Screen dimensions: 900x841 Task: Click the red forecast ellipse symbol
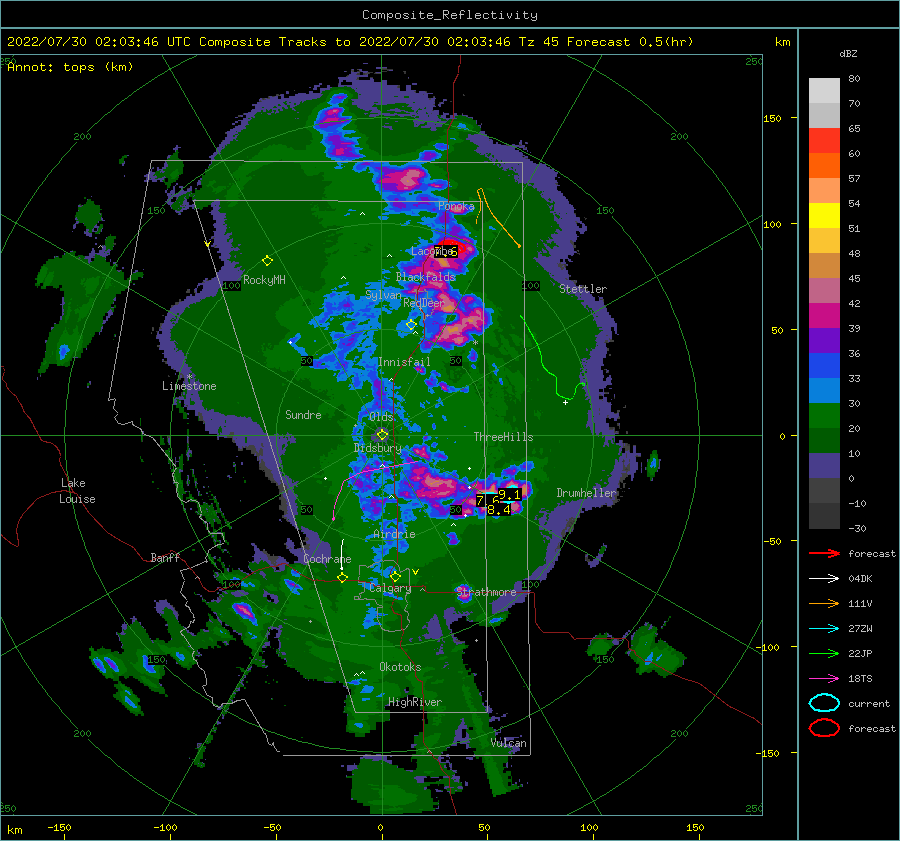824,728
